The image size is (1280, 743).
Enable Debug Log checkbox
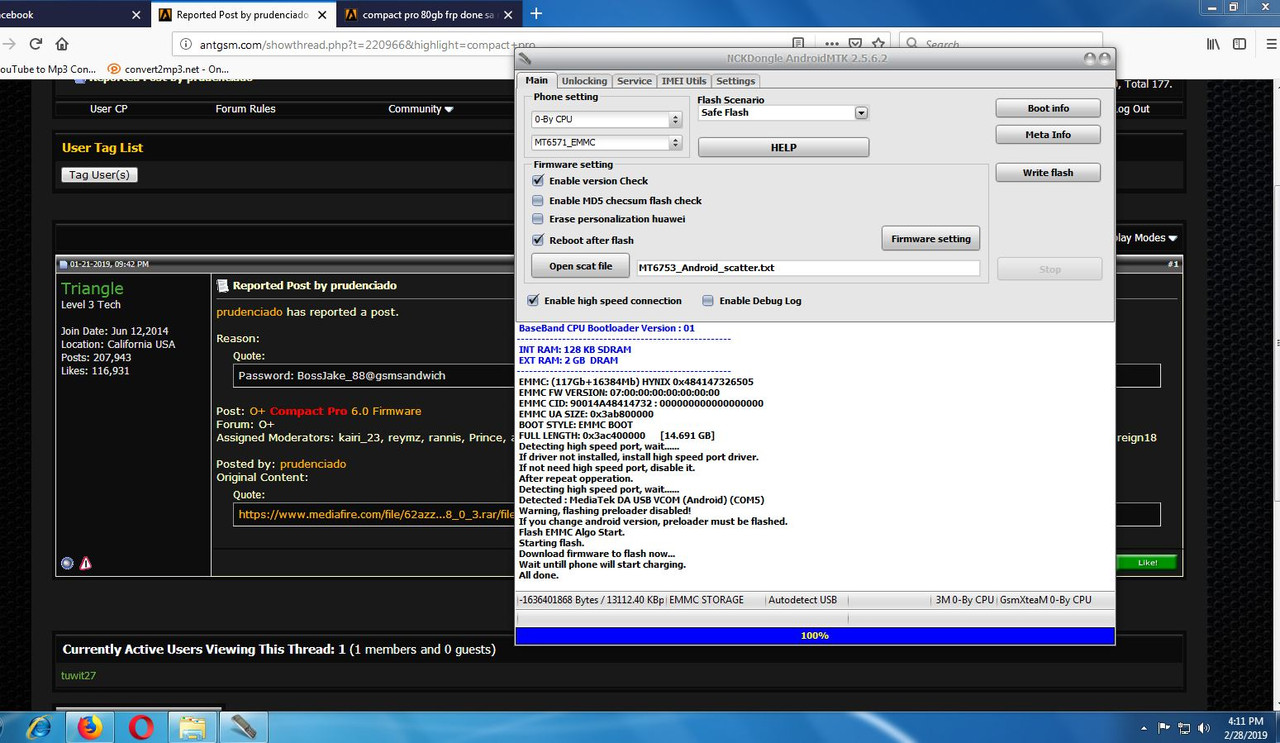[708, 300]
